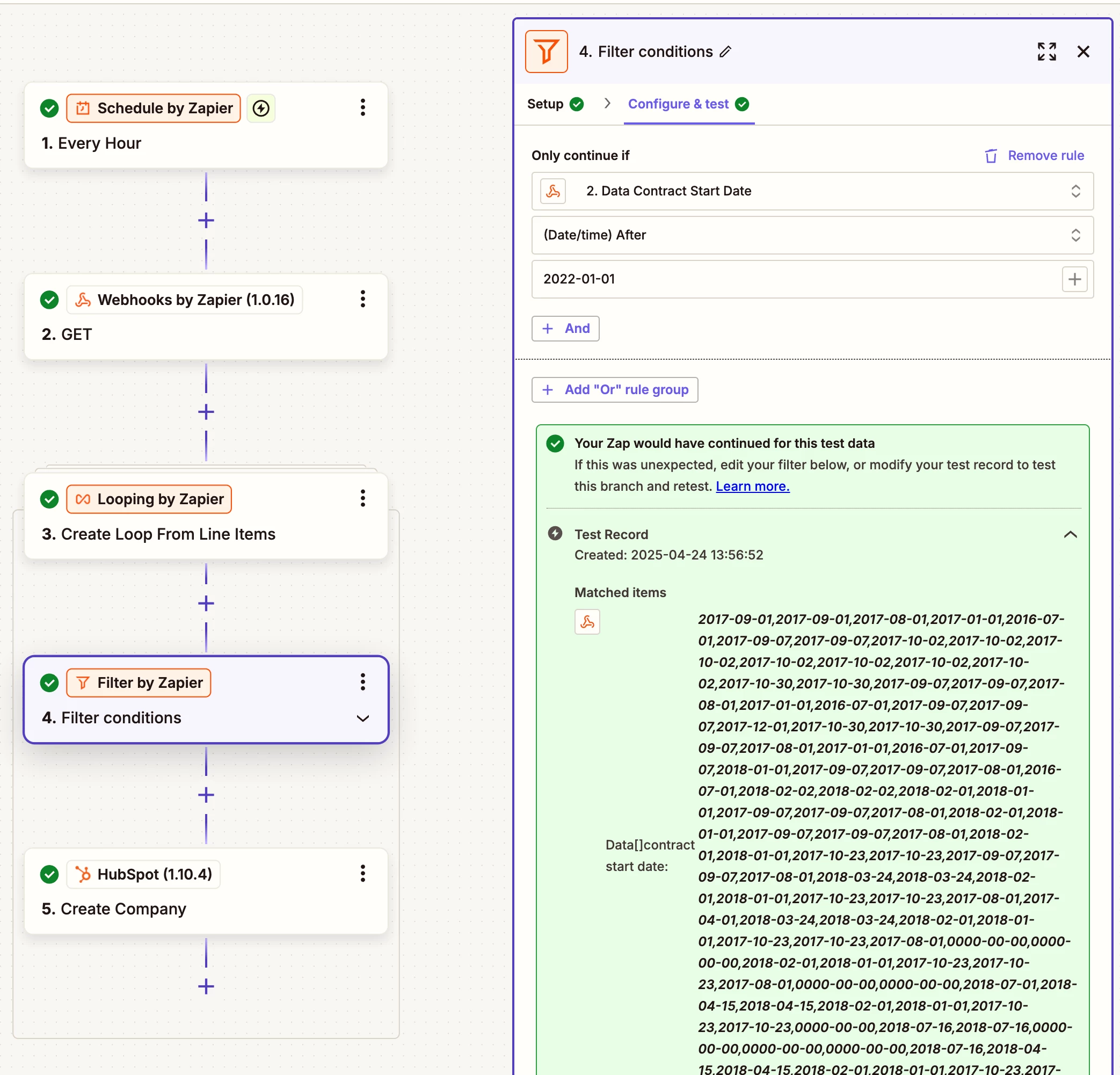Open the Data Contract Start Date field dropdown
The width and height of the screenshot is (1120, 1075).
812,191
